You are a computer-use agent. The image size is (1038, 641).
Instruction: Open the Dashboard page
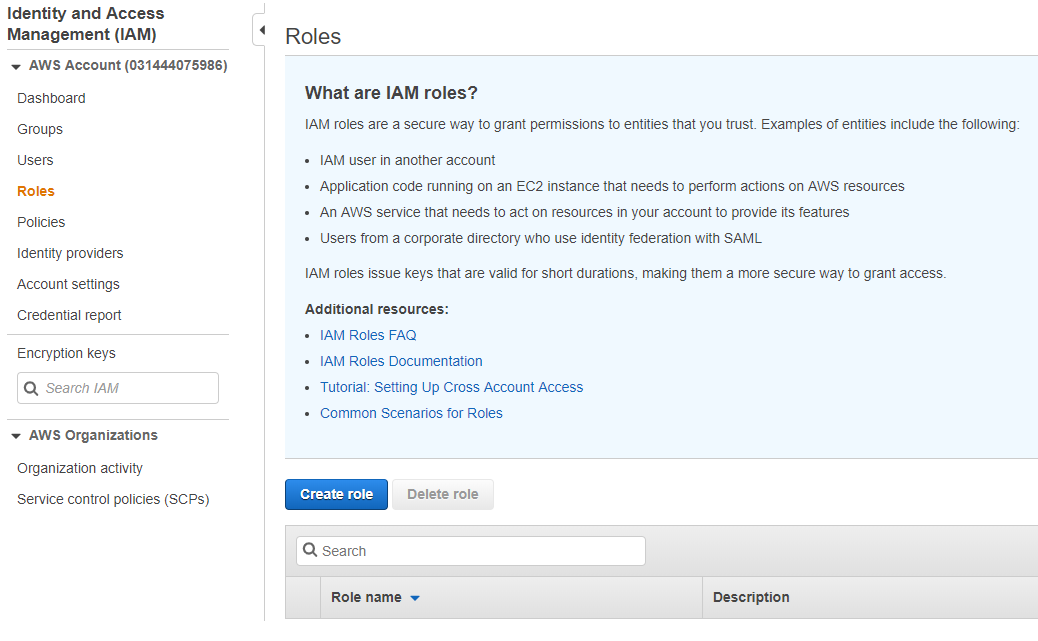[51, 98]
